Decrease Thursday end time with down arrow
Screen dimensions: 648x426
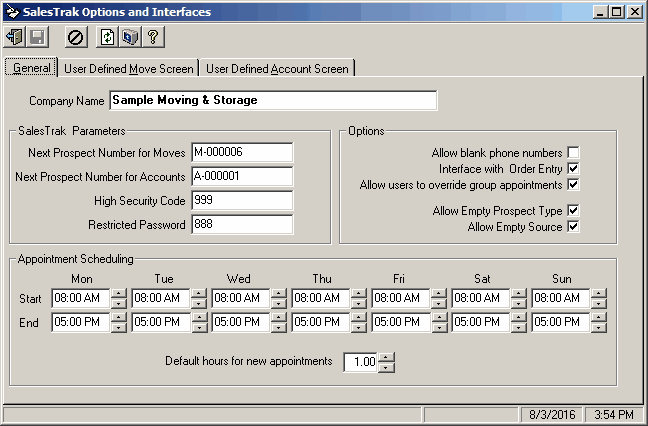pyautogui.click(x=359, y=328)
